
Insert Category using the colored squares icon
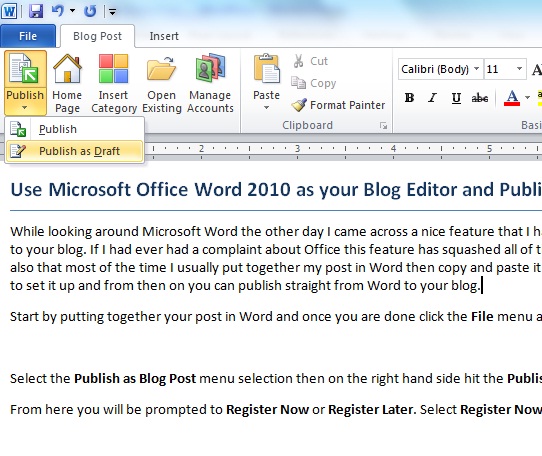[x=113, y=83]
